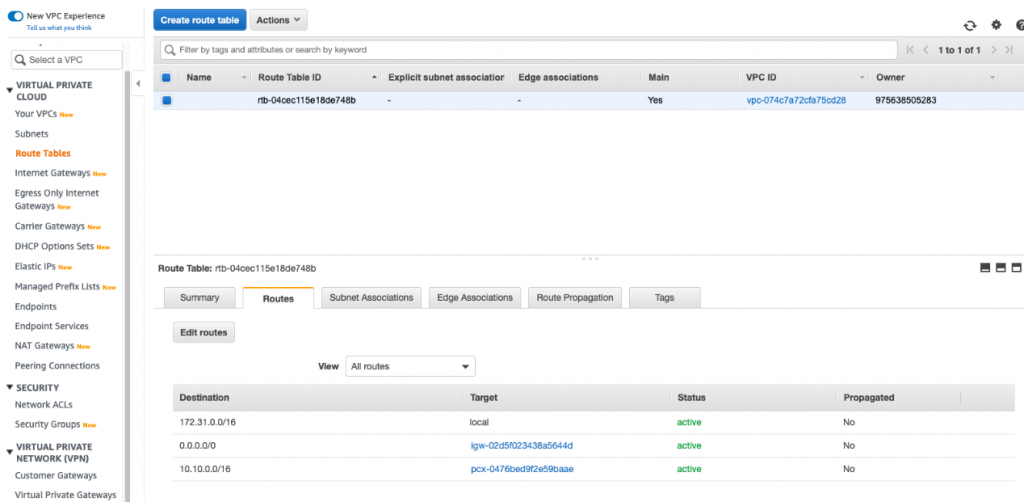Click the Select a VPC input field
This screenshot has width=1024, height=502.
pyautogui.click(x=67, y=59)
